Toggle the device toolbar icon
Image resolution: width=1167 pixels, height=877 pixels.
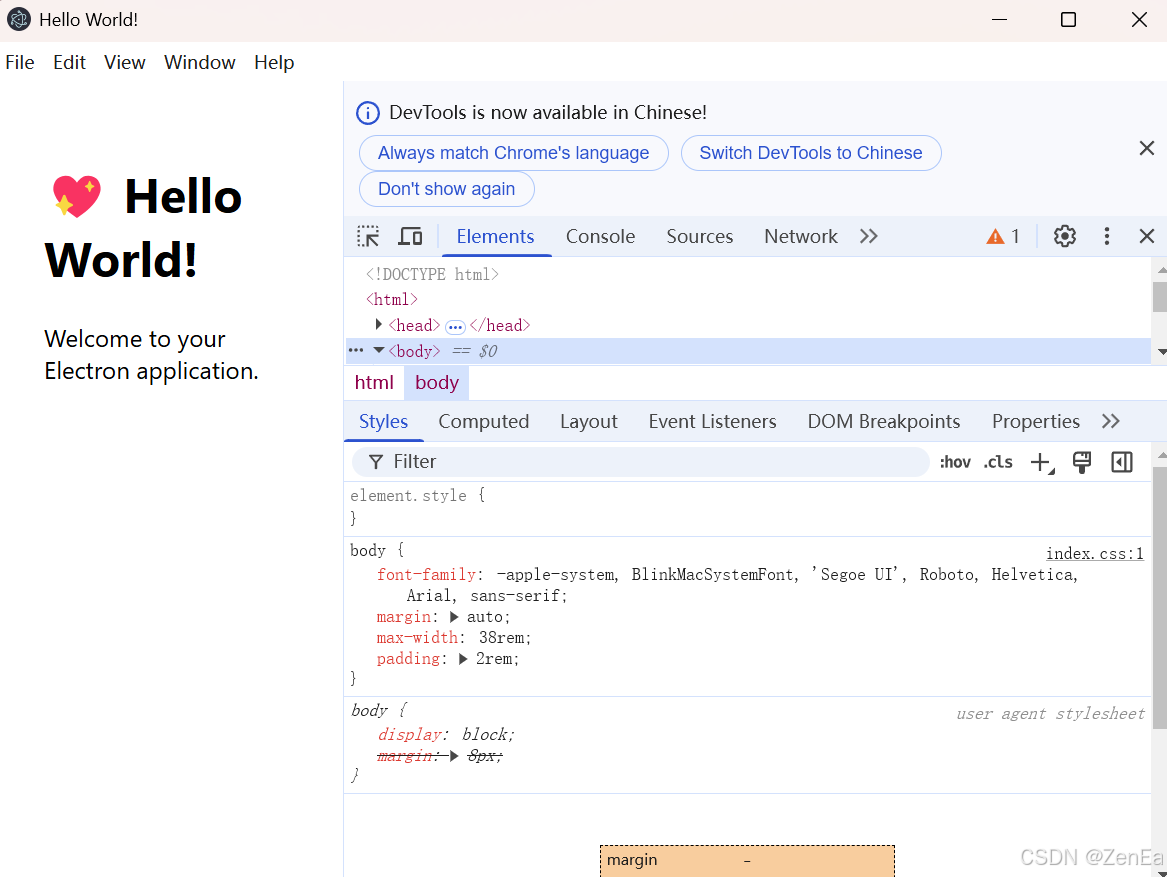click(410, 236)
